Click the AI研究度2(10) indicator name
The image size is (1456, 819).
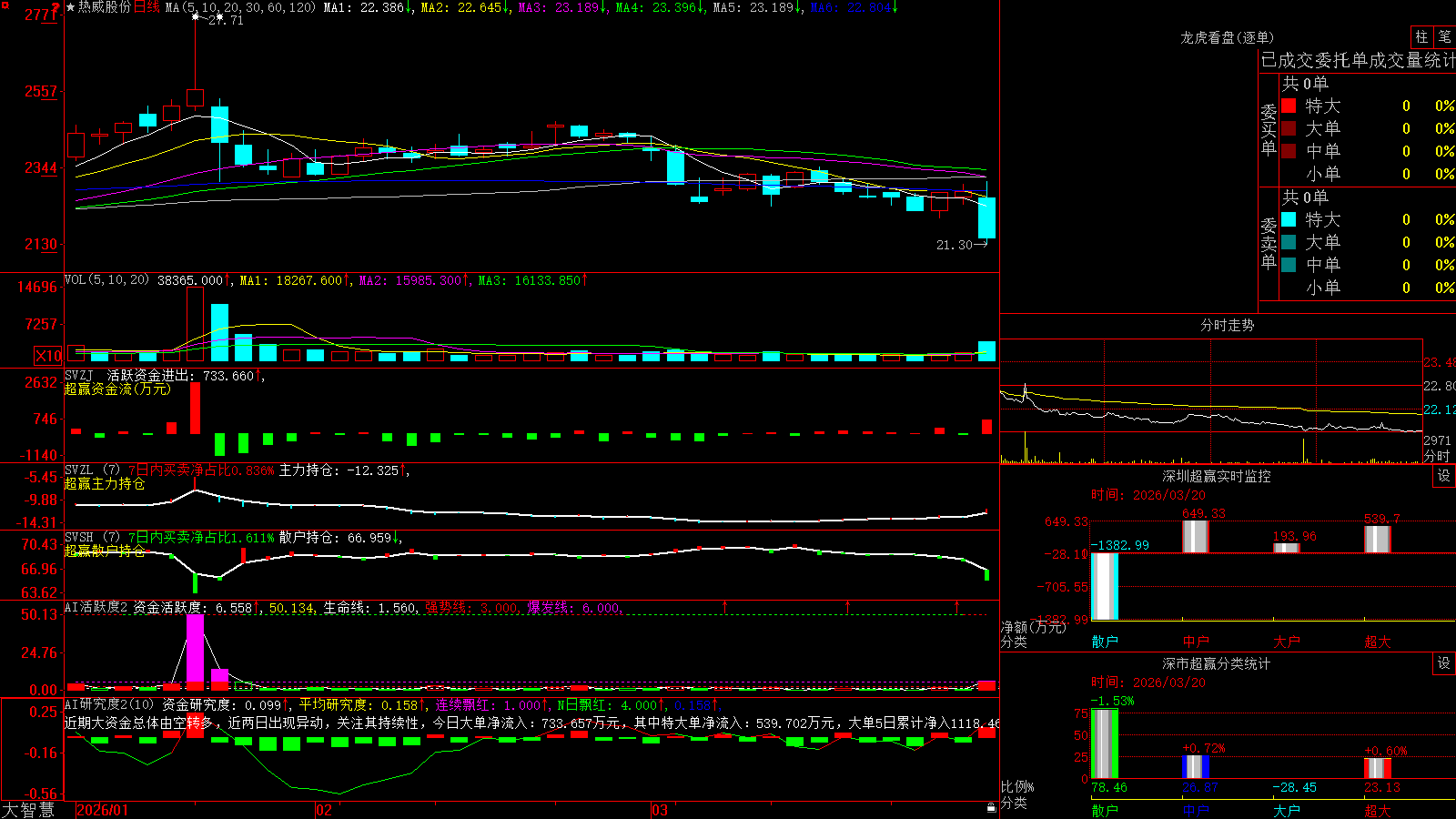109,704
